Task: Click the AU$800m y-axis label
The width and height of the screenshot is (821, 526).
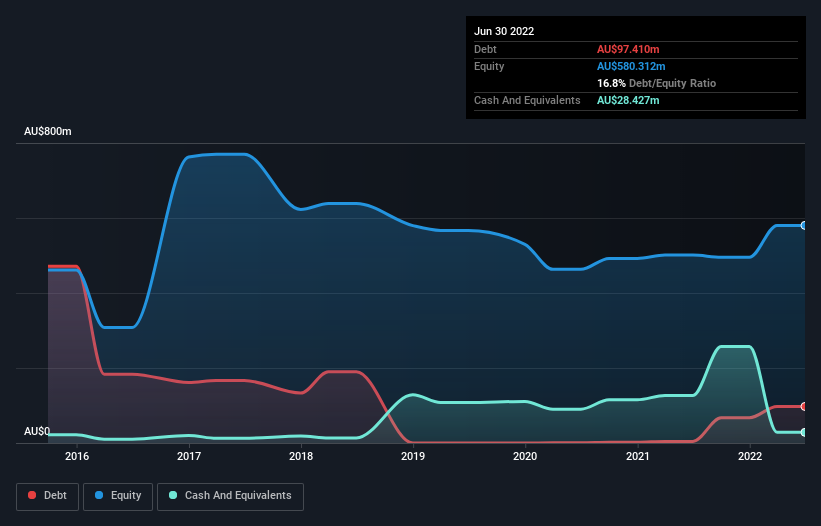Action: coord(48,131)
